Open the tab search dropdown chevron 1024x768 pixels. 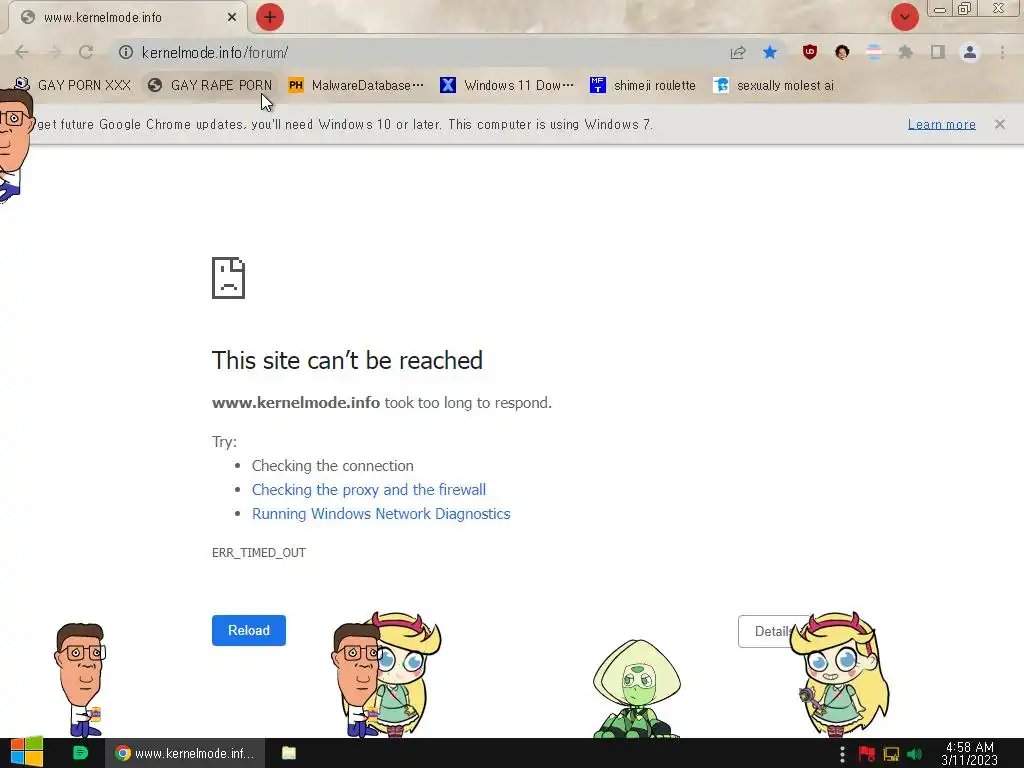tap(904, 17)
